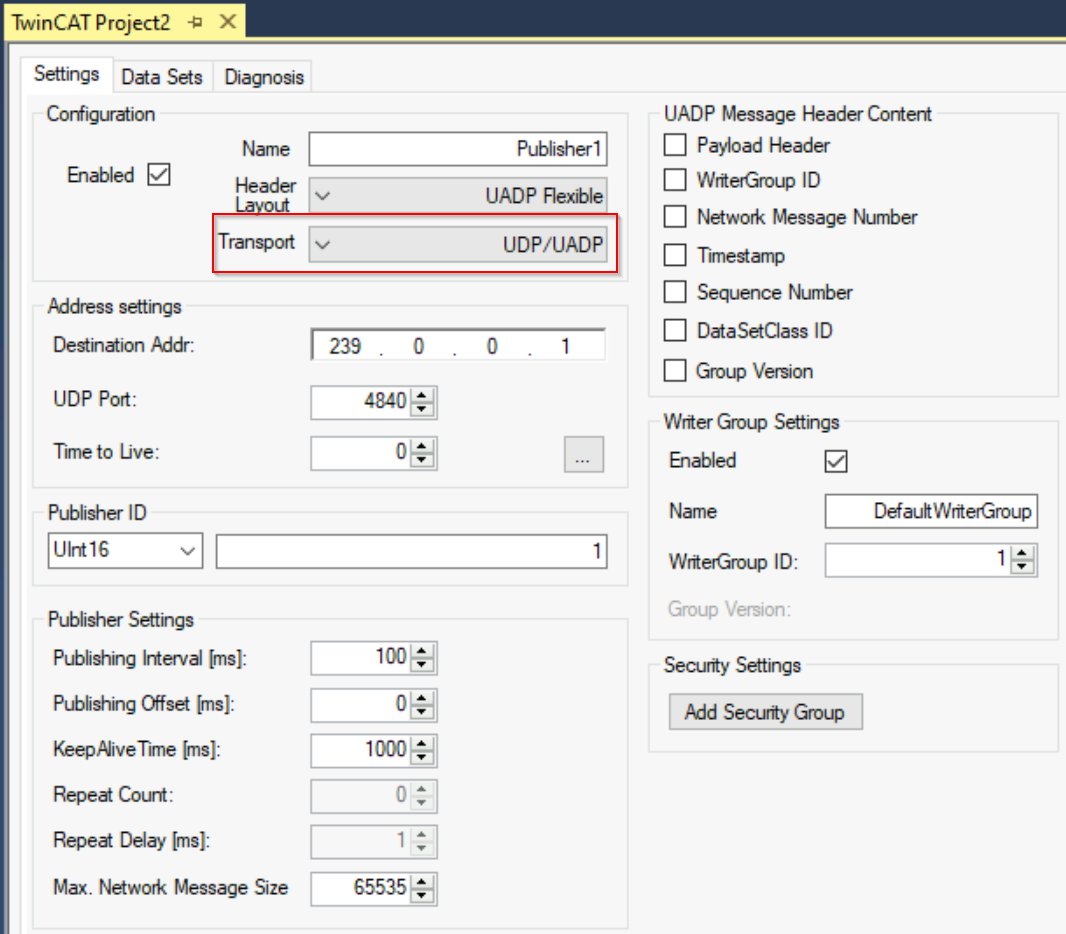
Task: Enable the Payload Header checkbox
Action: (675, 145)
